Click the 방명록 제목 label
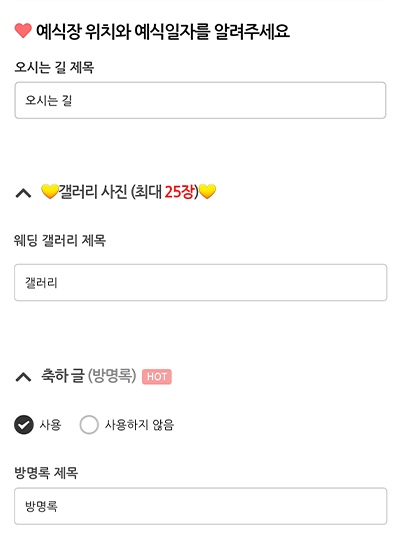Screen dimensions: 400x542 (46, 473)
